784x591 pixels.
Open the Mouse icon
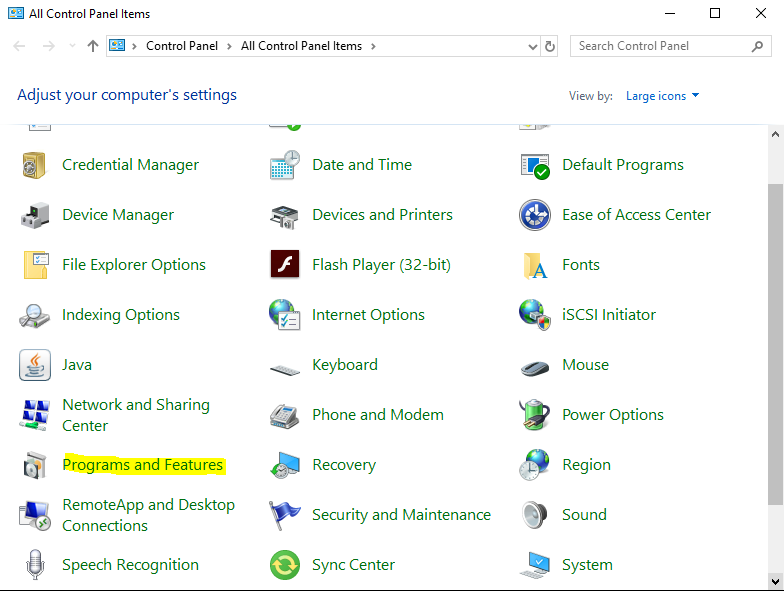(x=535, y=368)
